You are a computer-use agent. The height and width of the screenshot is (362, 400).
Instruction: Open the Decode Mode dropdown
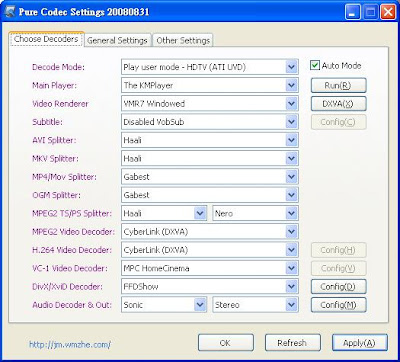click(x=210, y=67)
